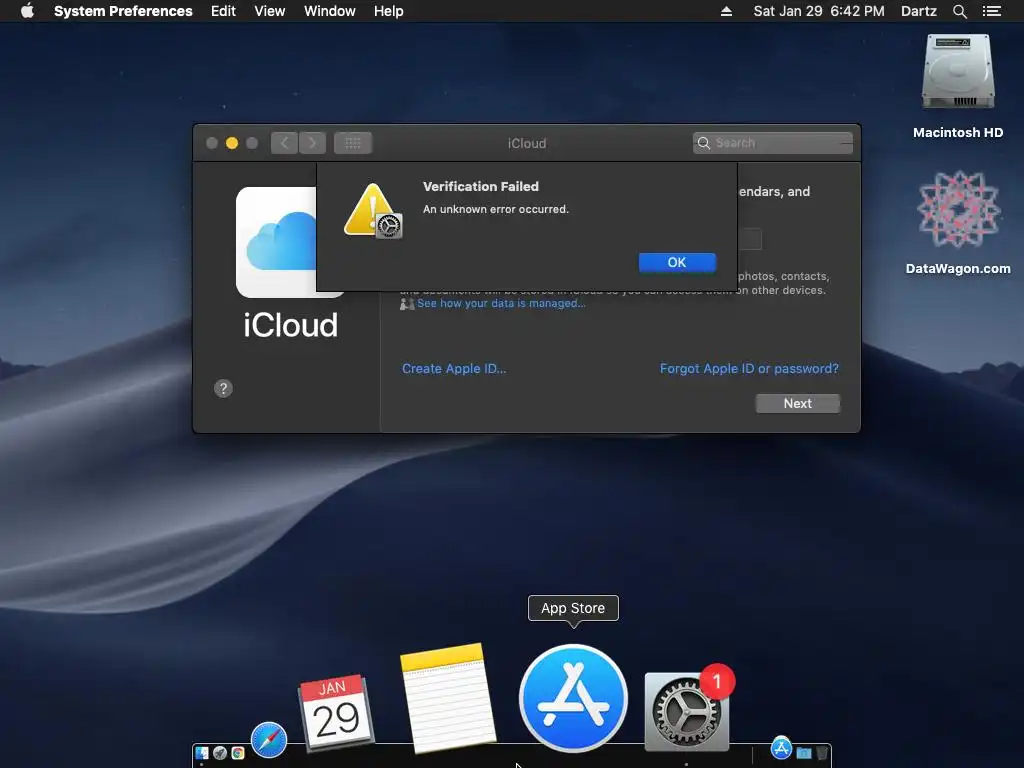The width and height of the screenshot is (1024, 768).
Task: Minimize the iCloud window yellow button
Action: [232, 143]
